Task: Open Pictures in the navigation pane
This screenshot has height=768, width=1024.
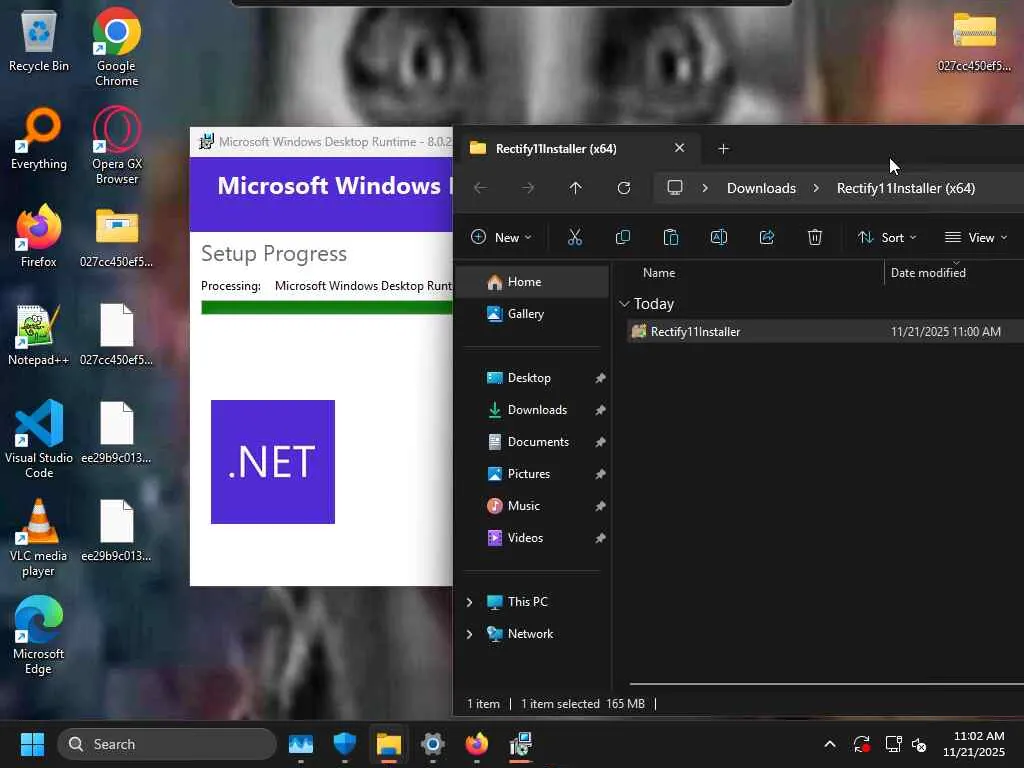Action: 529,474
